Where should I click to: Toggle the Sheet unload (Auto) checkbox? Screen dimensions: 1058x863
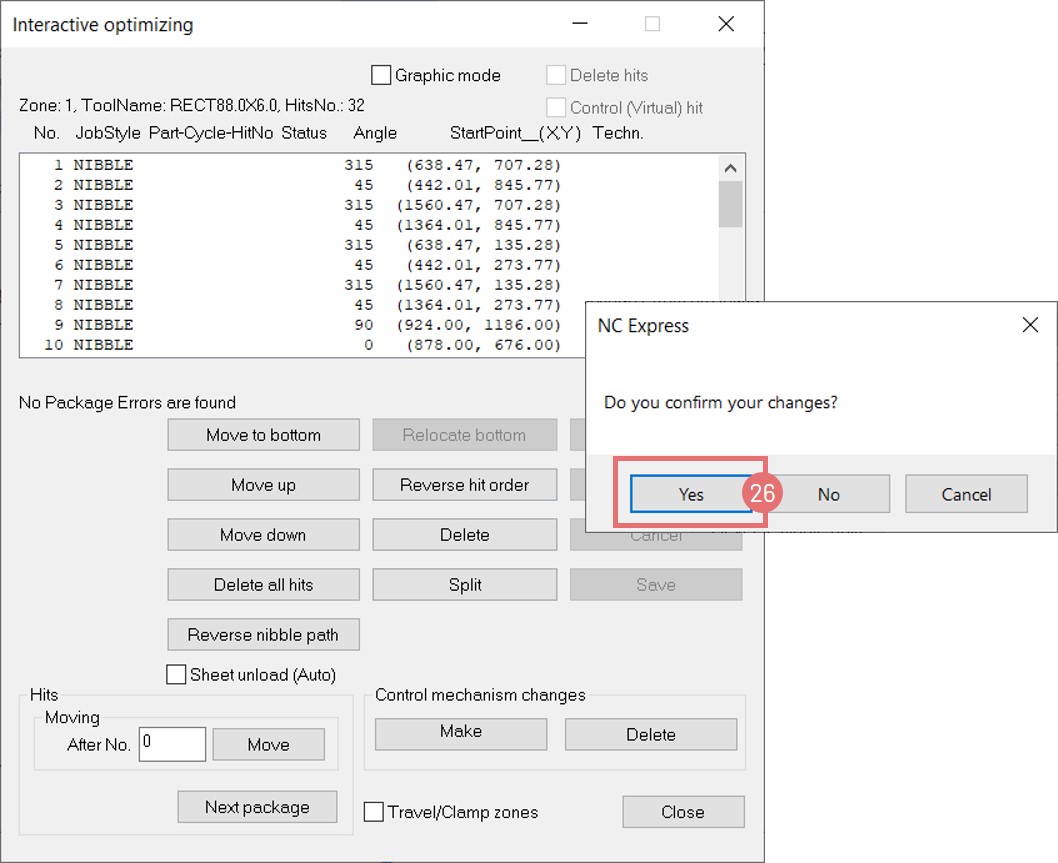point(177,675)
